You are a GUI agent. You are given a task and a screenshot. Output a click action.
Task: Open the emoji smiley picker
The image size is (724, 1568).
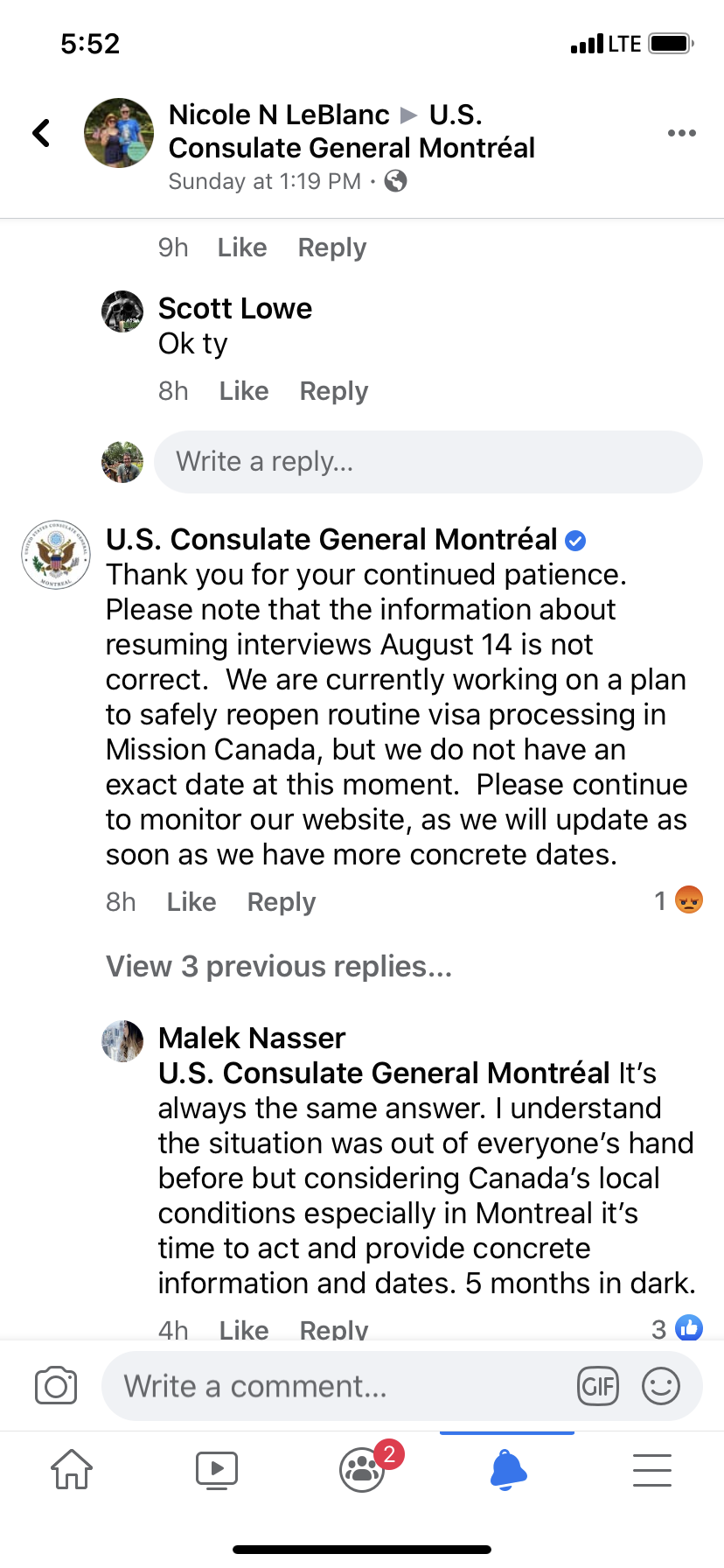(661, 1386)
